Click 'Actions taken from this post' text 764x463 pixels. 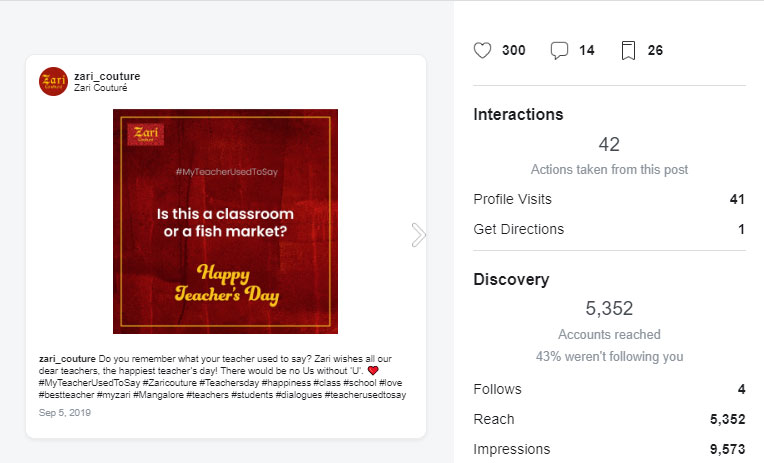(x=609, y=170)
